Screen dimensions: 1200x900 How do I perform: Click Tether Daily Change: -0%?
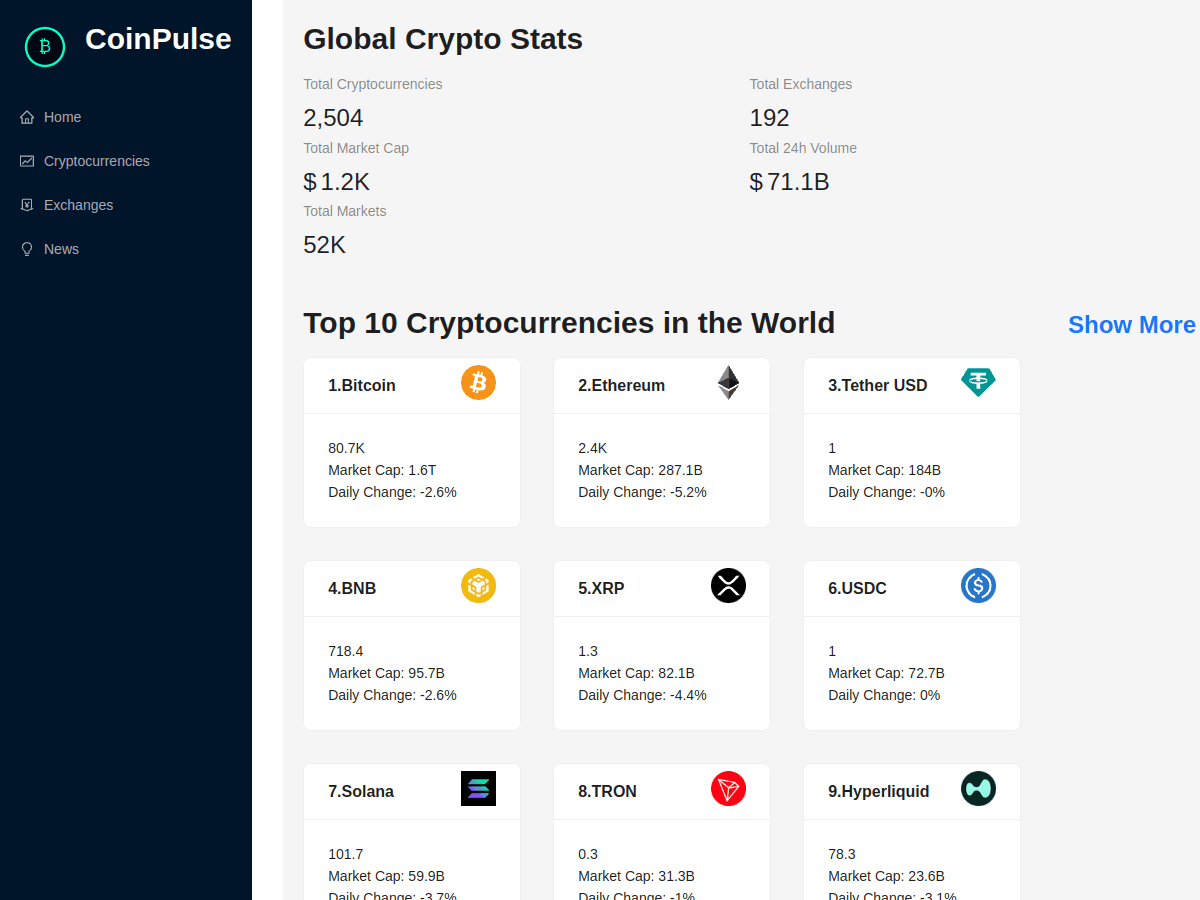(x=886, y=492)
